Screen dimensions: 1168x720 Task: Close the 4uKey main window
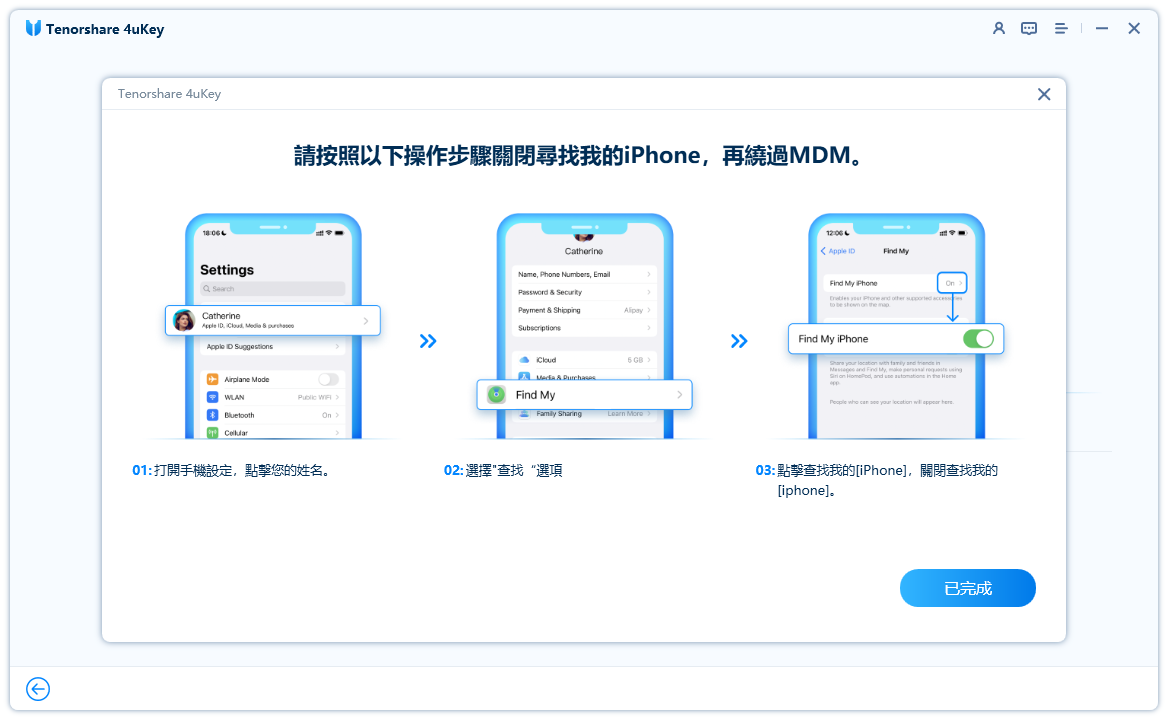coord(1134,28)
